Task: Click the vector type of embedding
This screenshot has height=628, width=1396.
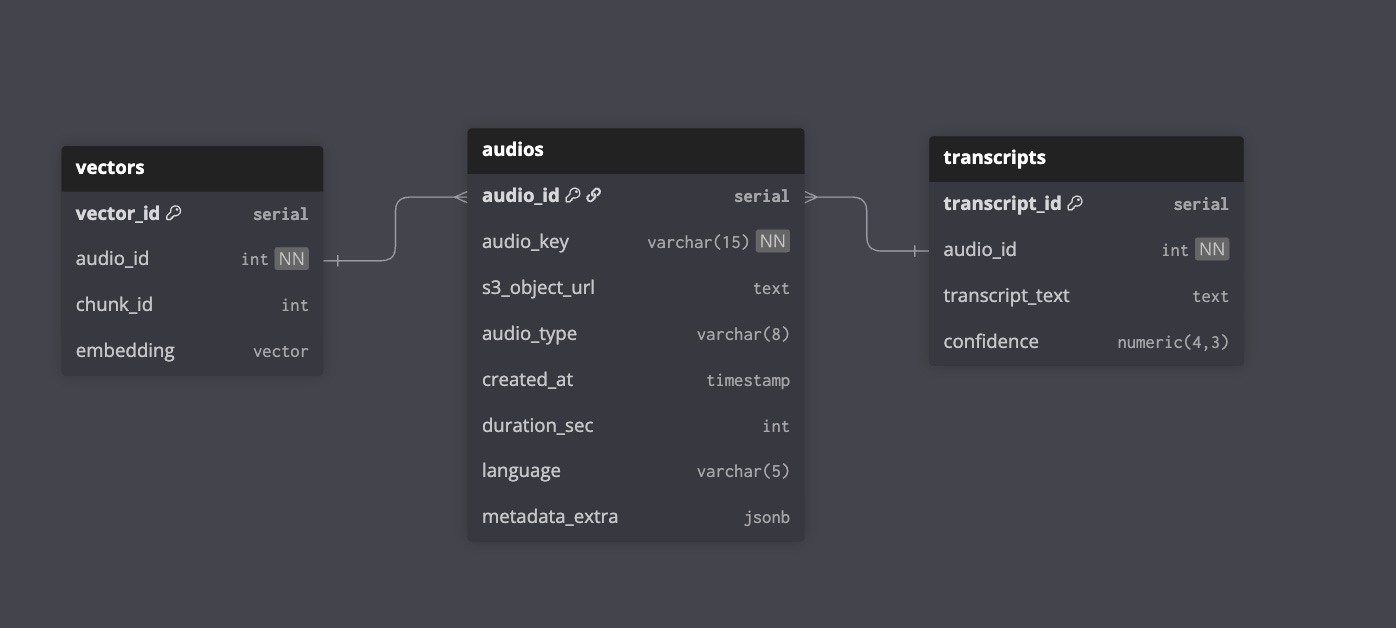Action: click(x=281, y=352)
